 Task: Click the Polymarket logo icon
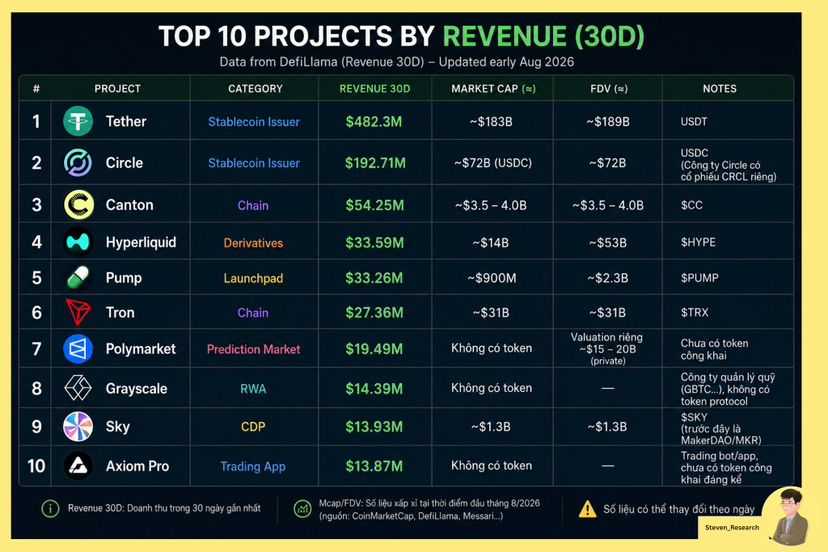pos(78,349)
